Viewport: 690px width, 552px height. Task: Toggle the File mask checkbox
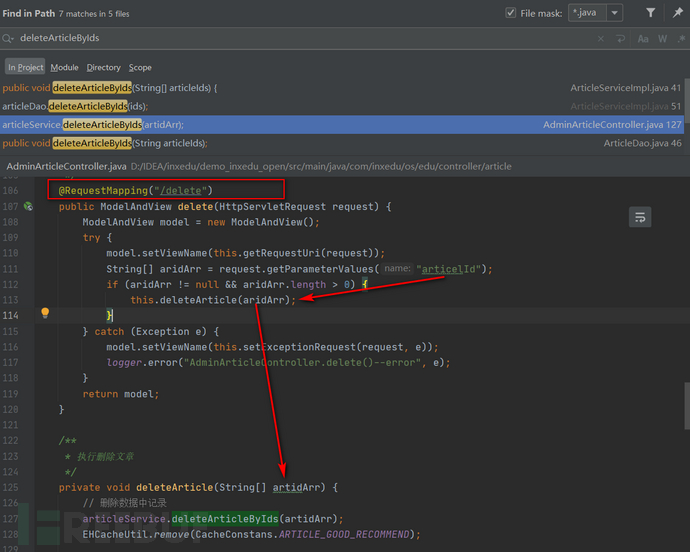pyautogui.click(x=512, y=13)
